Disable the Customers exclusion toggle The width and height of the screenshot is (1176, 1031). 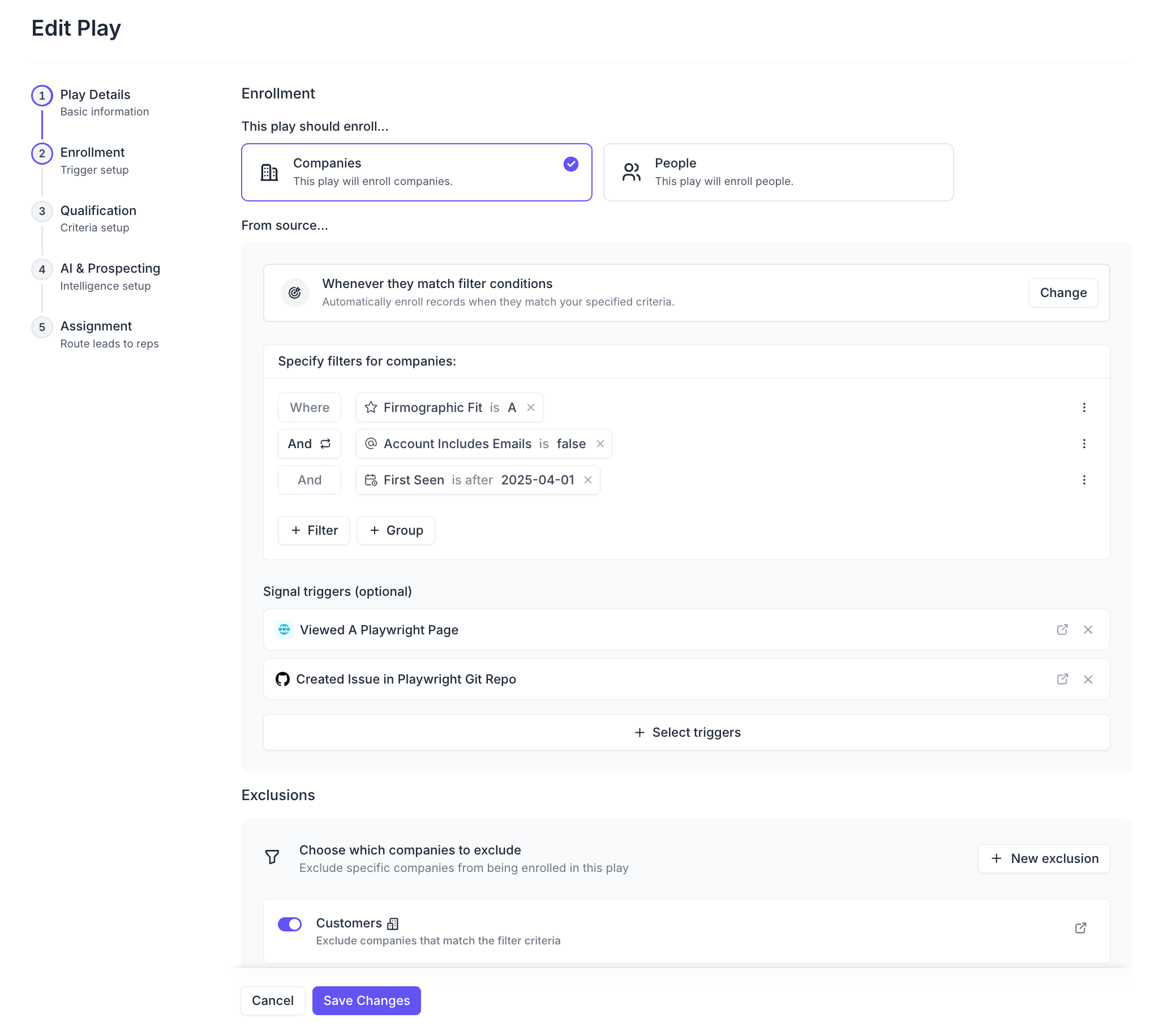[289, 924]
